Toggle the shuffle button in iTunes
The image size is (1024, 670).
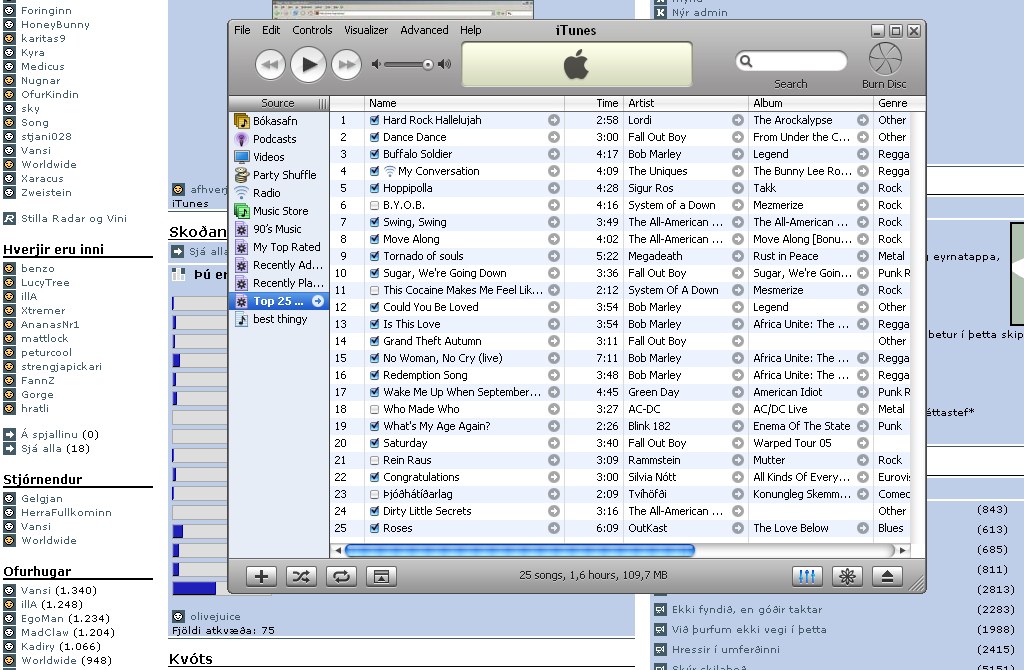(x=301, y=576)
